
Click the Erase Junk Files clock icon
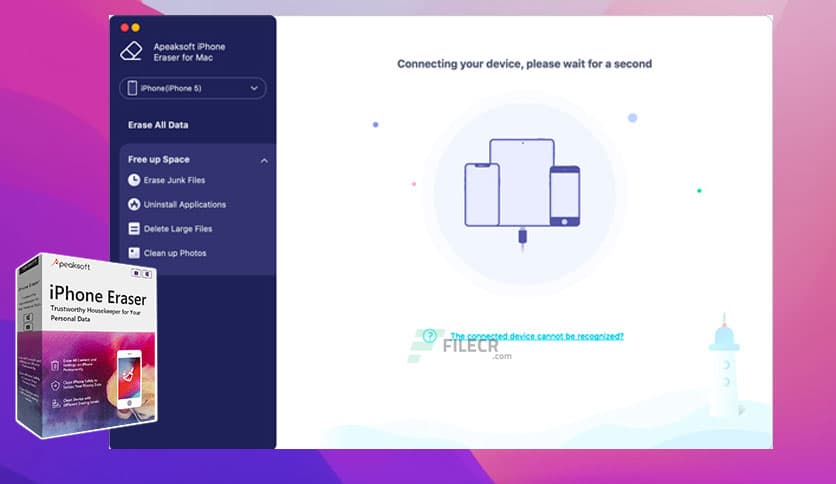point(134,180)
